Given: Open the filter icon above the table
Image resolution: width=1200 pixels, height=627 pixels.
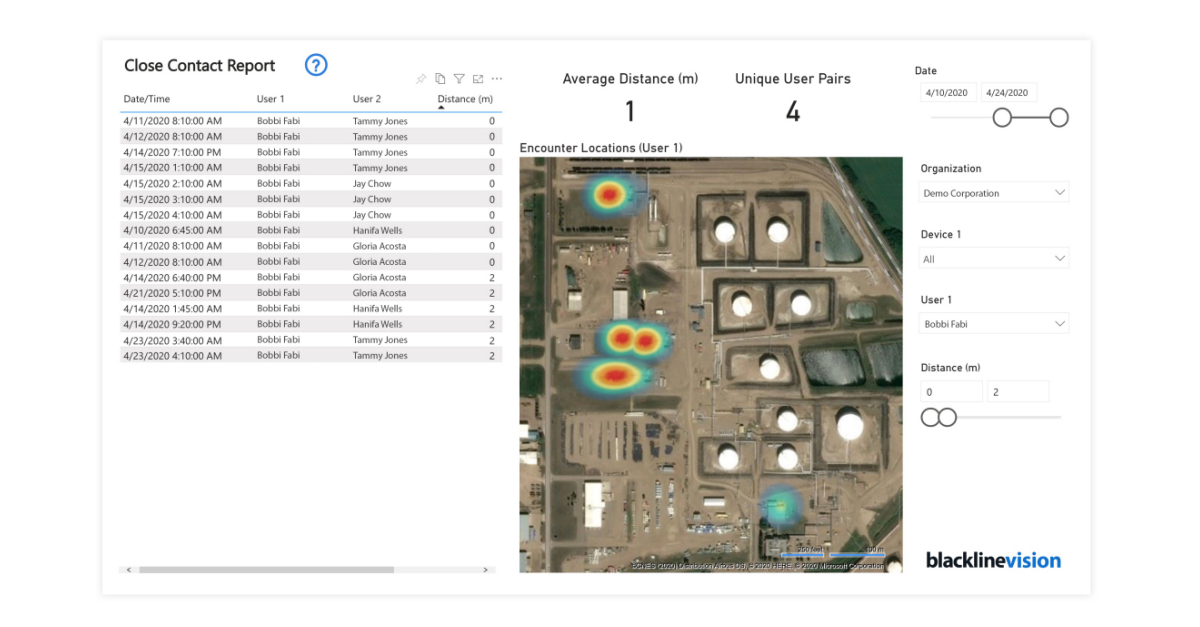Looking at the screenshot, I should pos(459,78).
